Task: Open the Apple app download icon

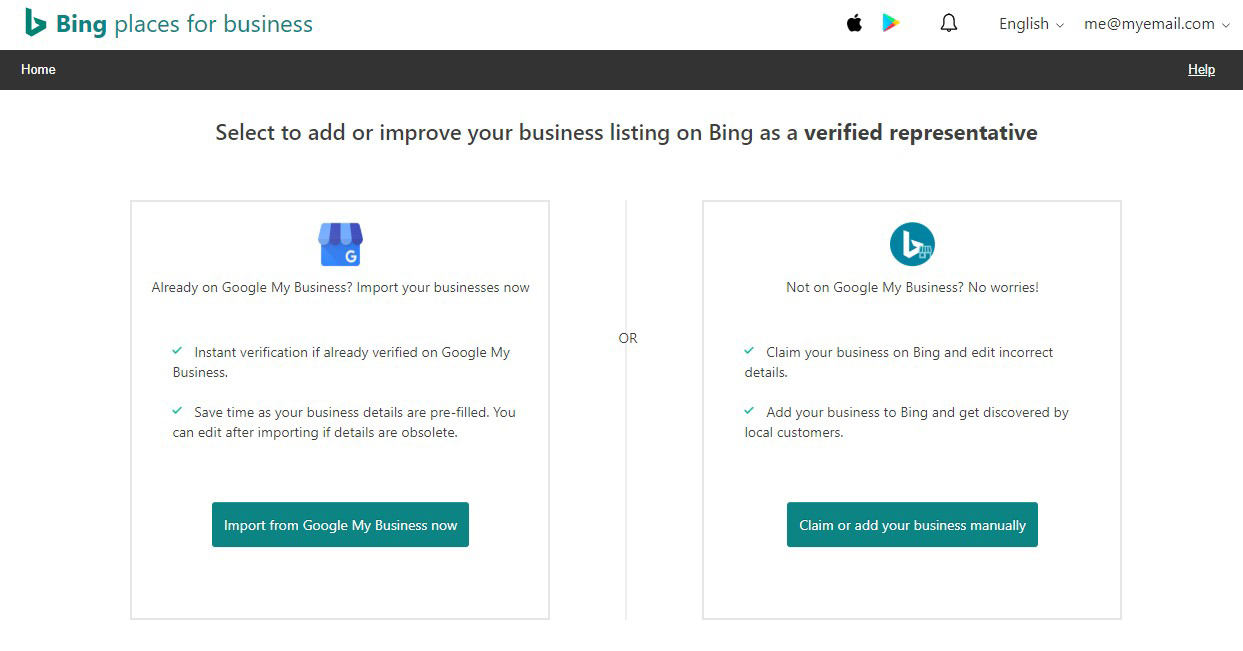Action: 854,23
